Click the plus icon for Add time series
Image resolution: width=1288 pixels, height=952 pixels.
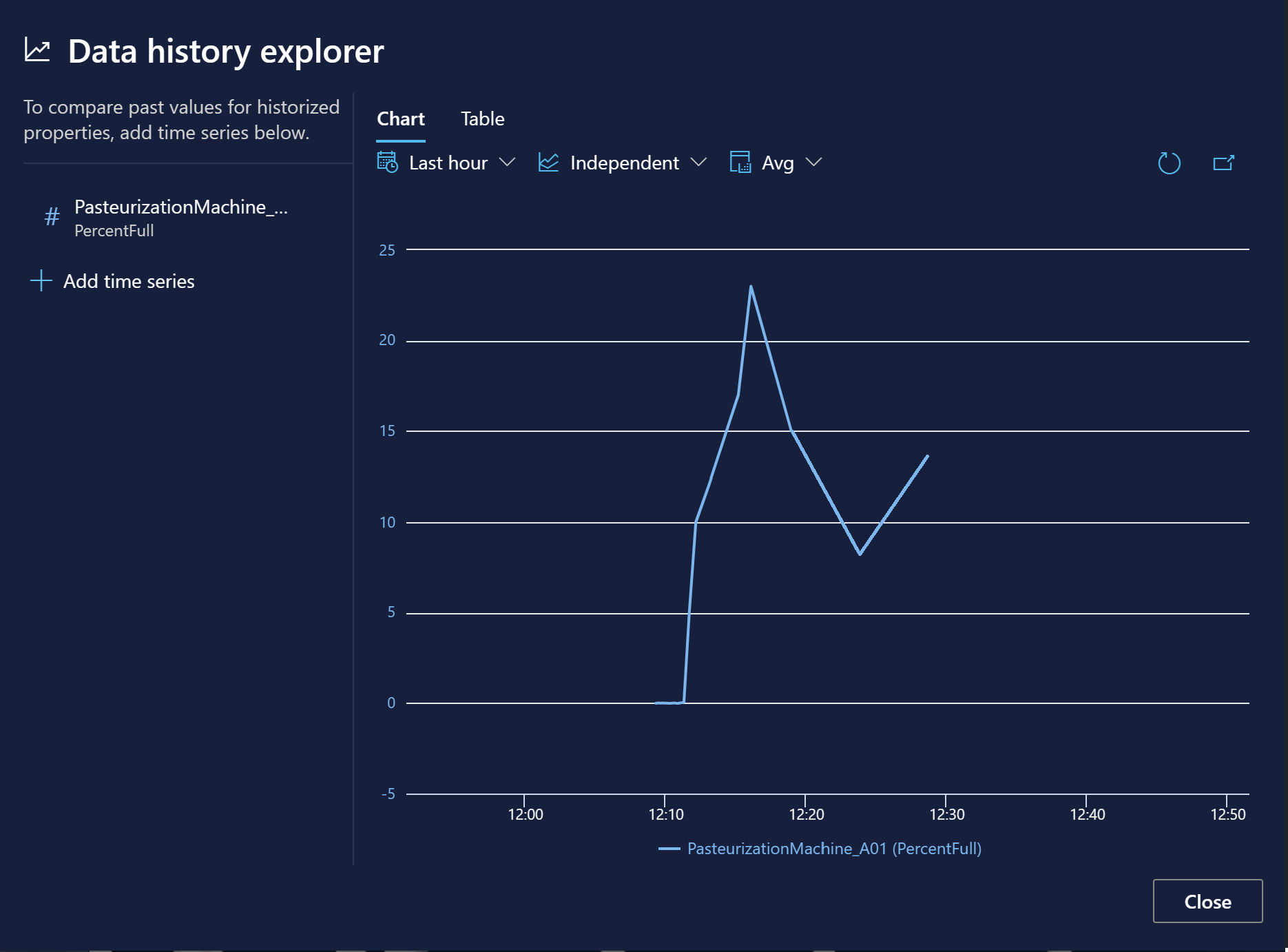[41, 281]
